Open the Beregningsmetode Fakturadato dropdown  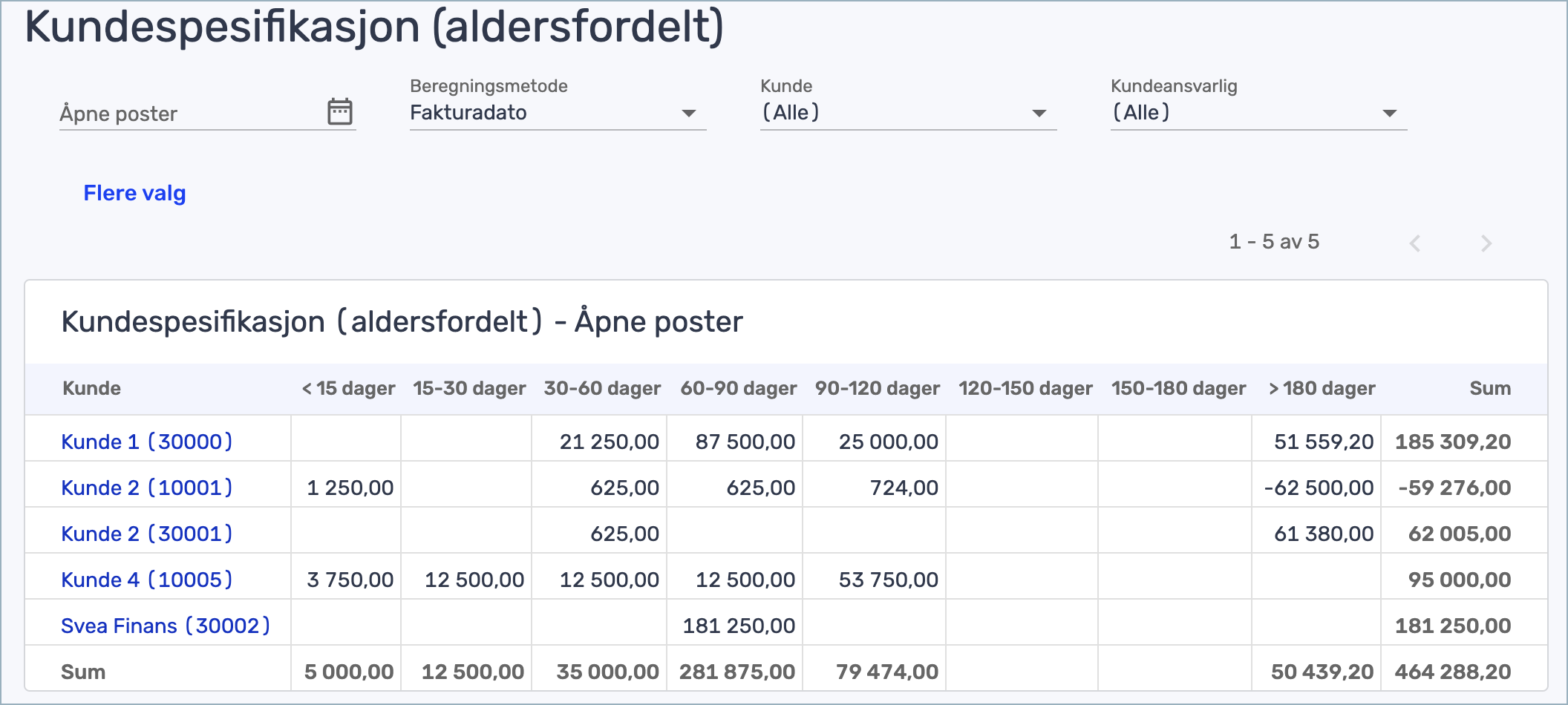click(558, 113)
